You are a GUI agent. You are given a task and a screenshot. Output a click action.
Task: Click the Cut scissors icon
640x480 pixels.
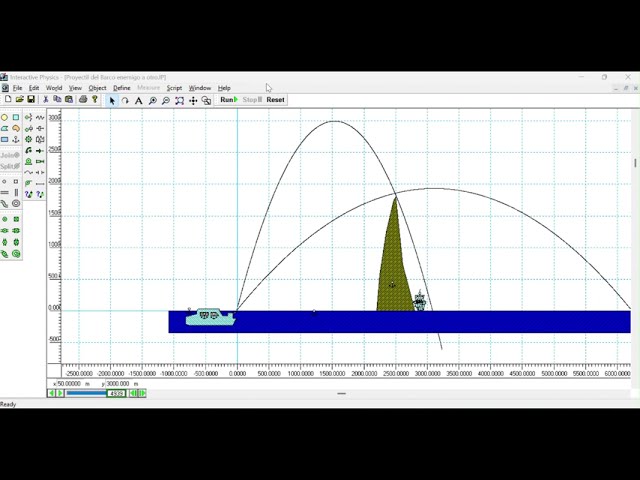[46, 99]
